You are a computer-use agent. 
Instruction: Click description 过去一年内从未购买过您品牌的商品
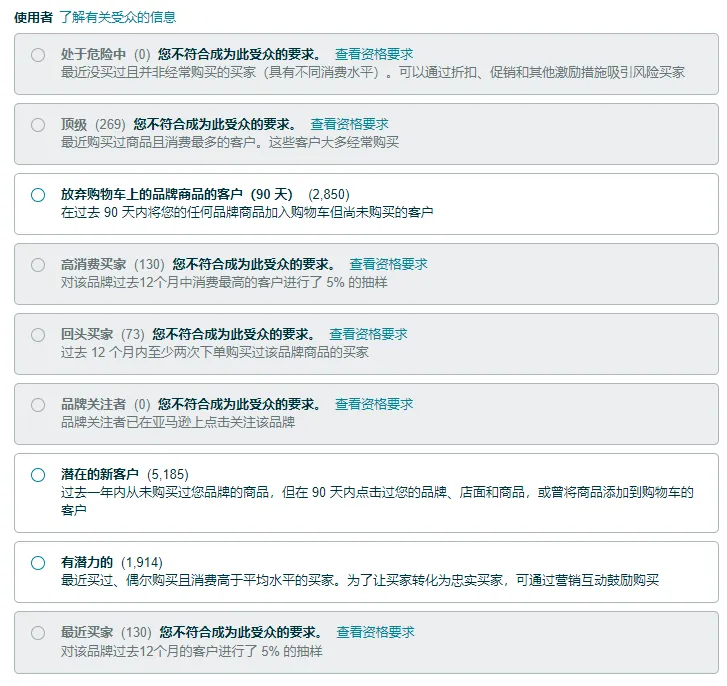(377, 501)
